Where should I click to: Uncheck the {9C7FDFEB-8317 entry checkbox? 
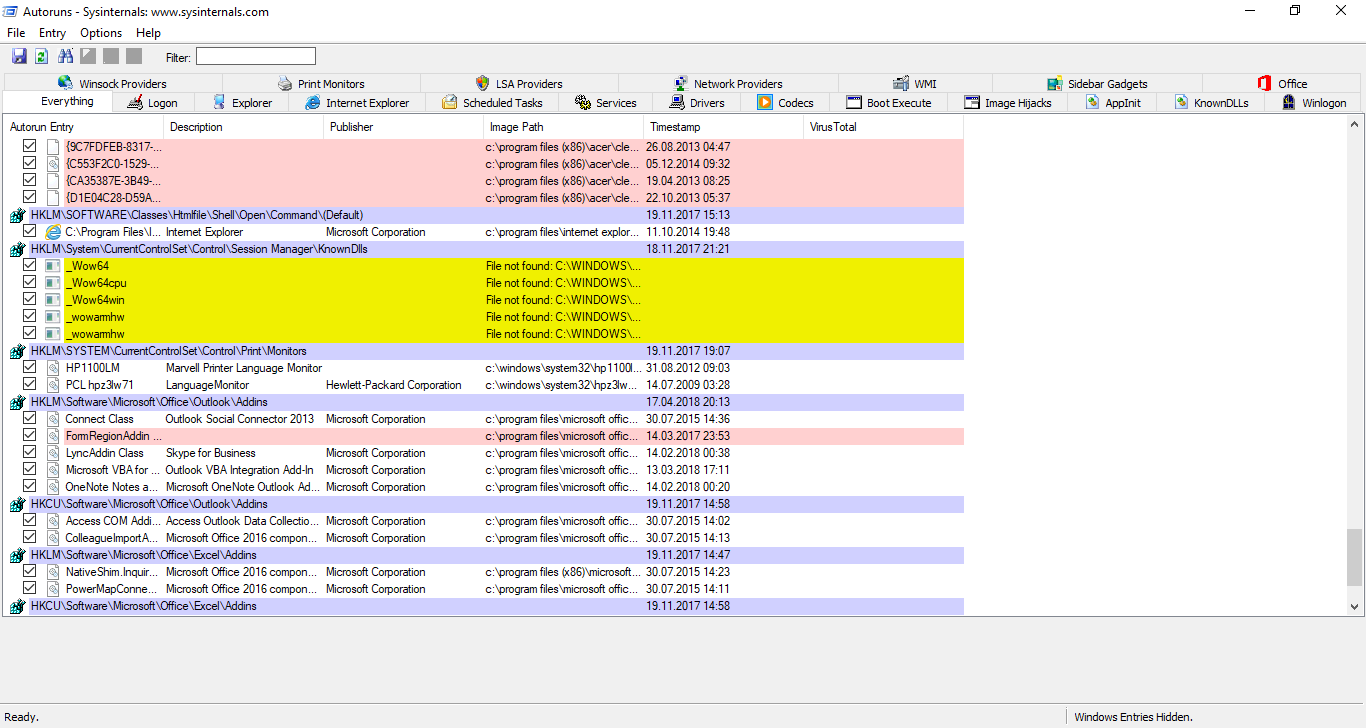coord(30,147)
